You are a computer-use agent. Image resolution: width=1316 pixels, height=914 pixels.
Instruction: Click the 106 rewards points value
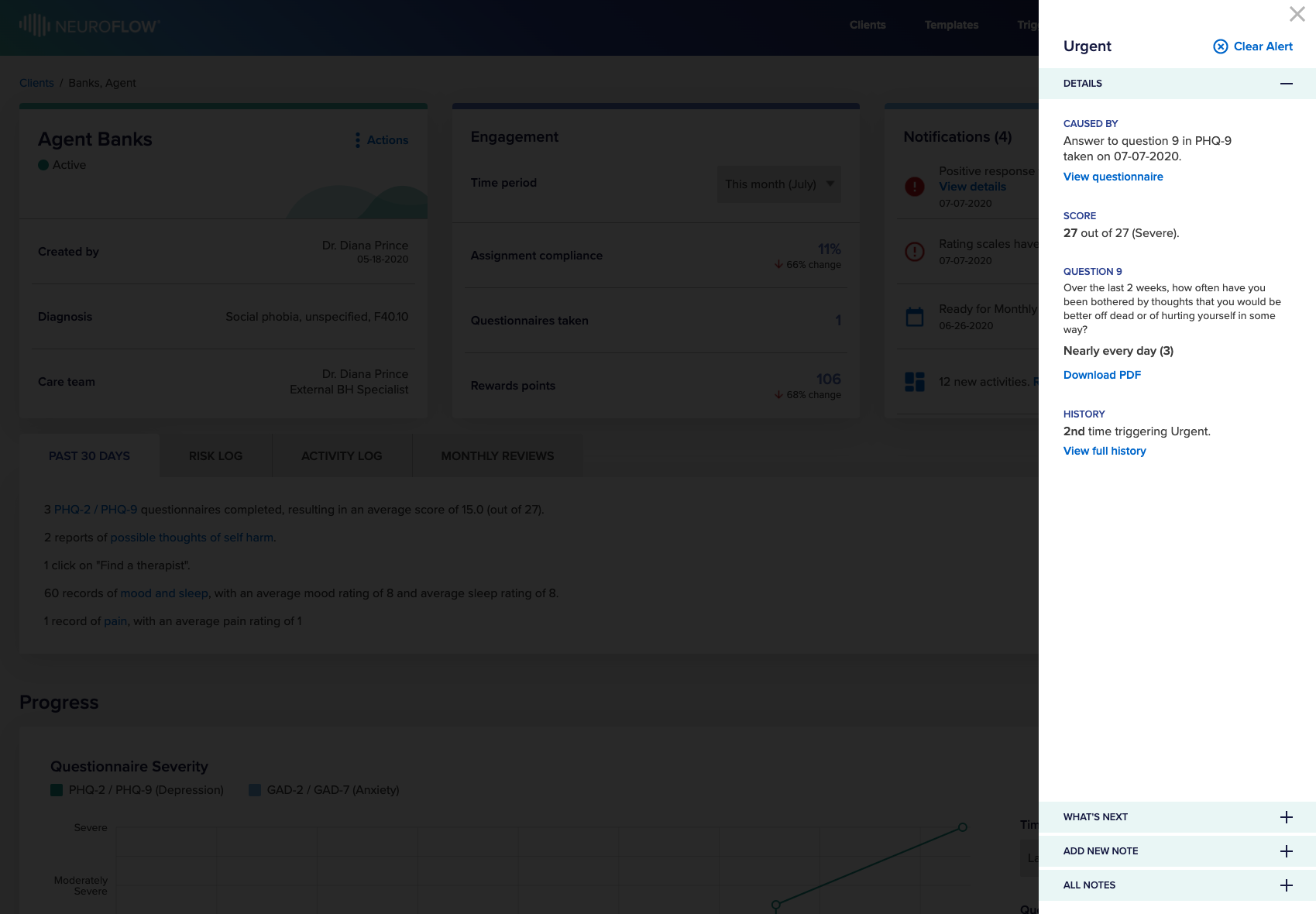[x=828, y=380]
